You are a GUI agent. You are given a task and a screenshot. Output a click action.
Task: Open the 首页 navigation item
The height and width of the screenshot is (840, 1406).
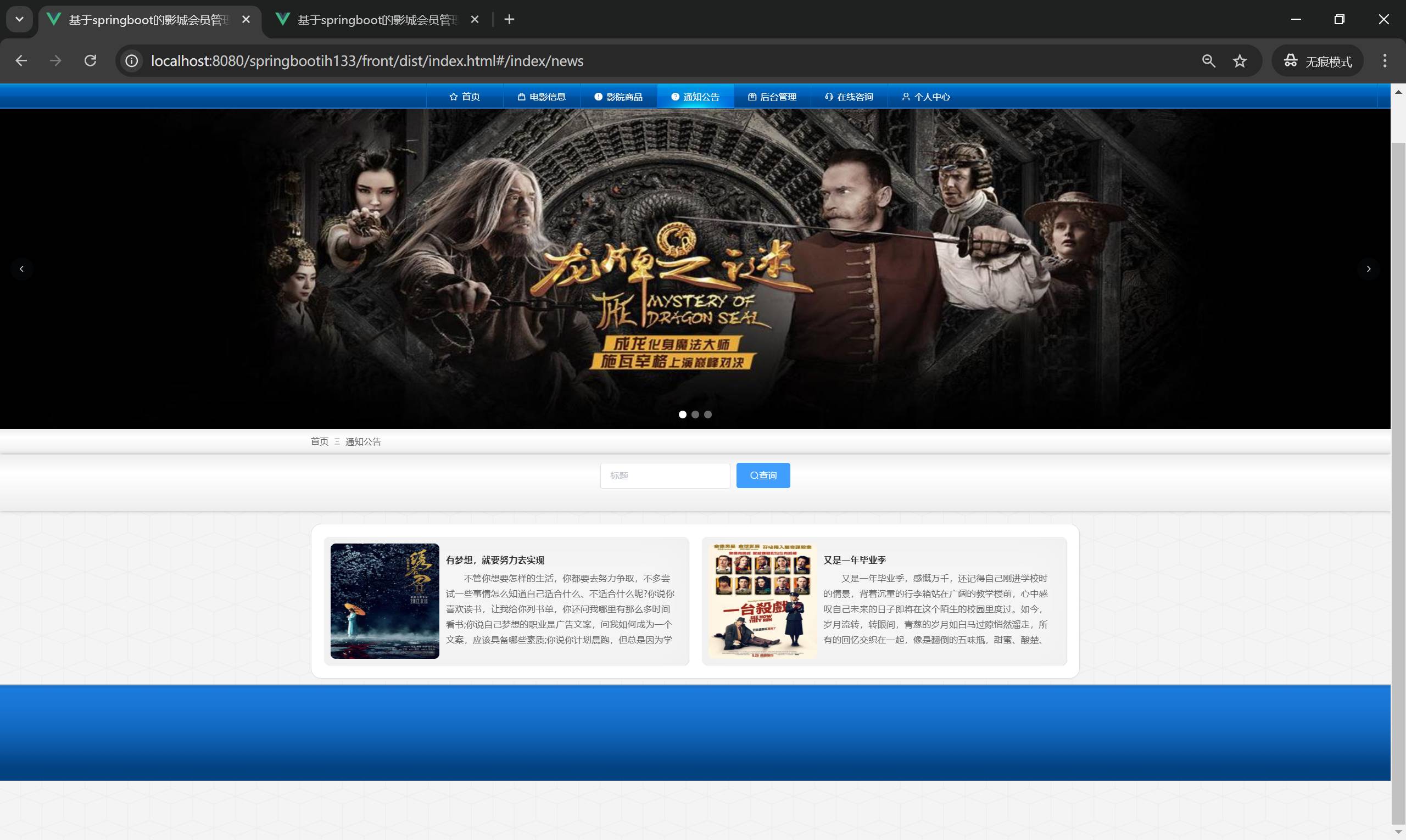pos(464,97)
